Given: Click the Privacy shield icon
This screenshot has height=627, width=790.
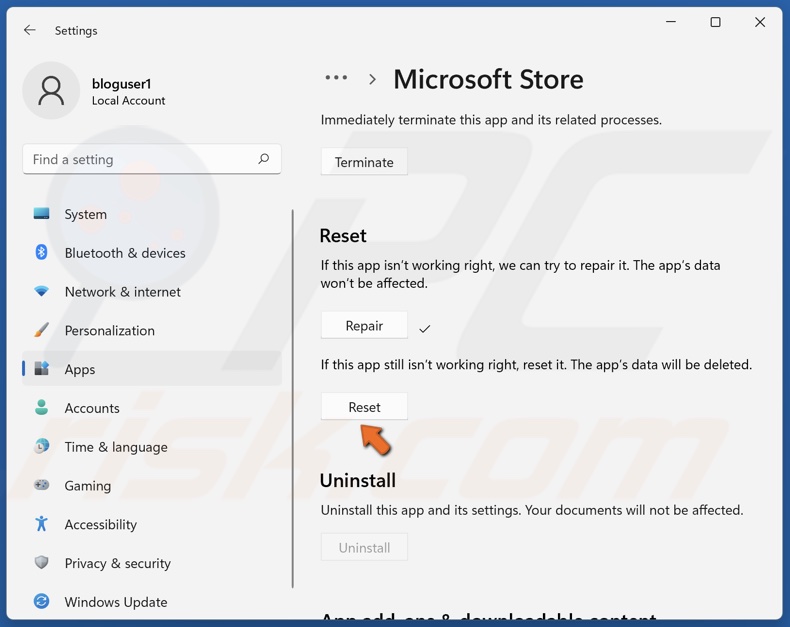Looking at the screenshot, I should click(41, 563).
